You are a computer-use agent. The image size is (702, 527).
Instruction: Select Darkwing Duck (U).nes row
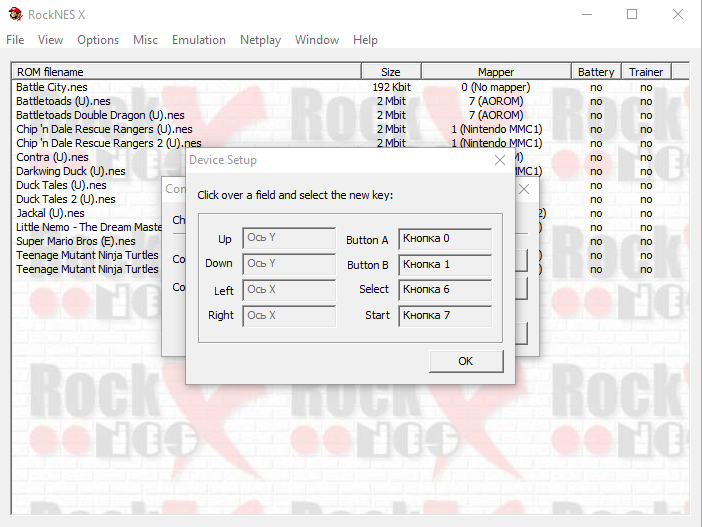(x=71, y=171)
